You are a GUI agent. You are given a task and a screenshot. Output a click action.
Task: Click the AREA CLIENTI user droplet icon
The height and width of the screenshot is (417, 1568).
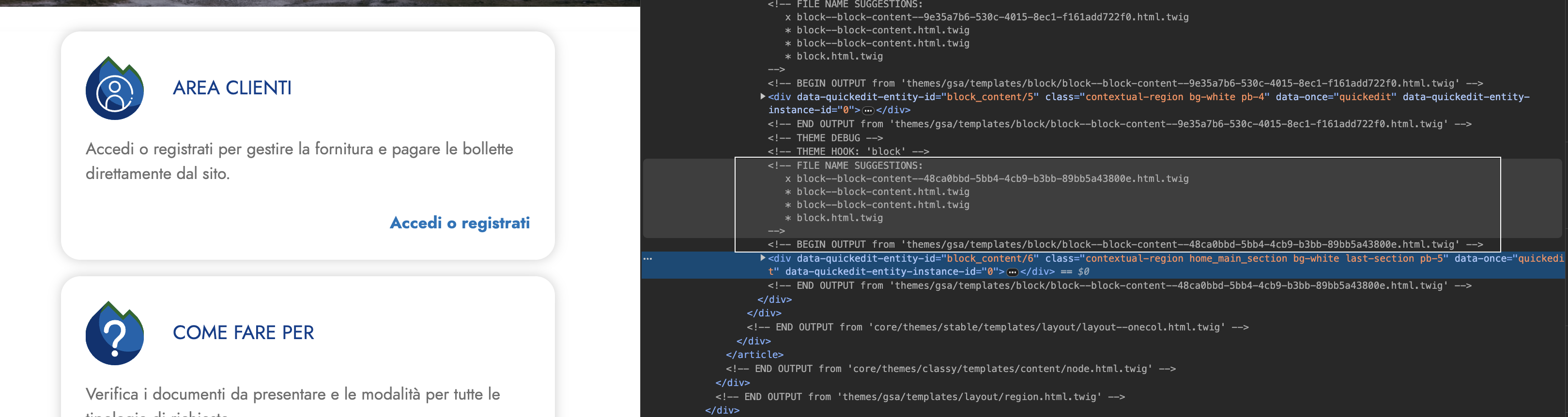114,88
